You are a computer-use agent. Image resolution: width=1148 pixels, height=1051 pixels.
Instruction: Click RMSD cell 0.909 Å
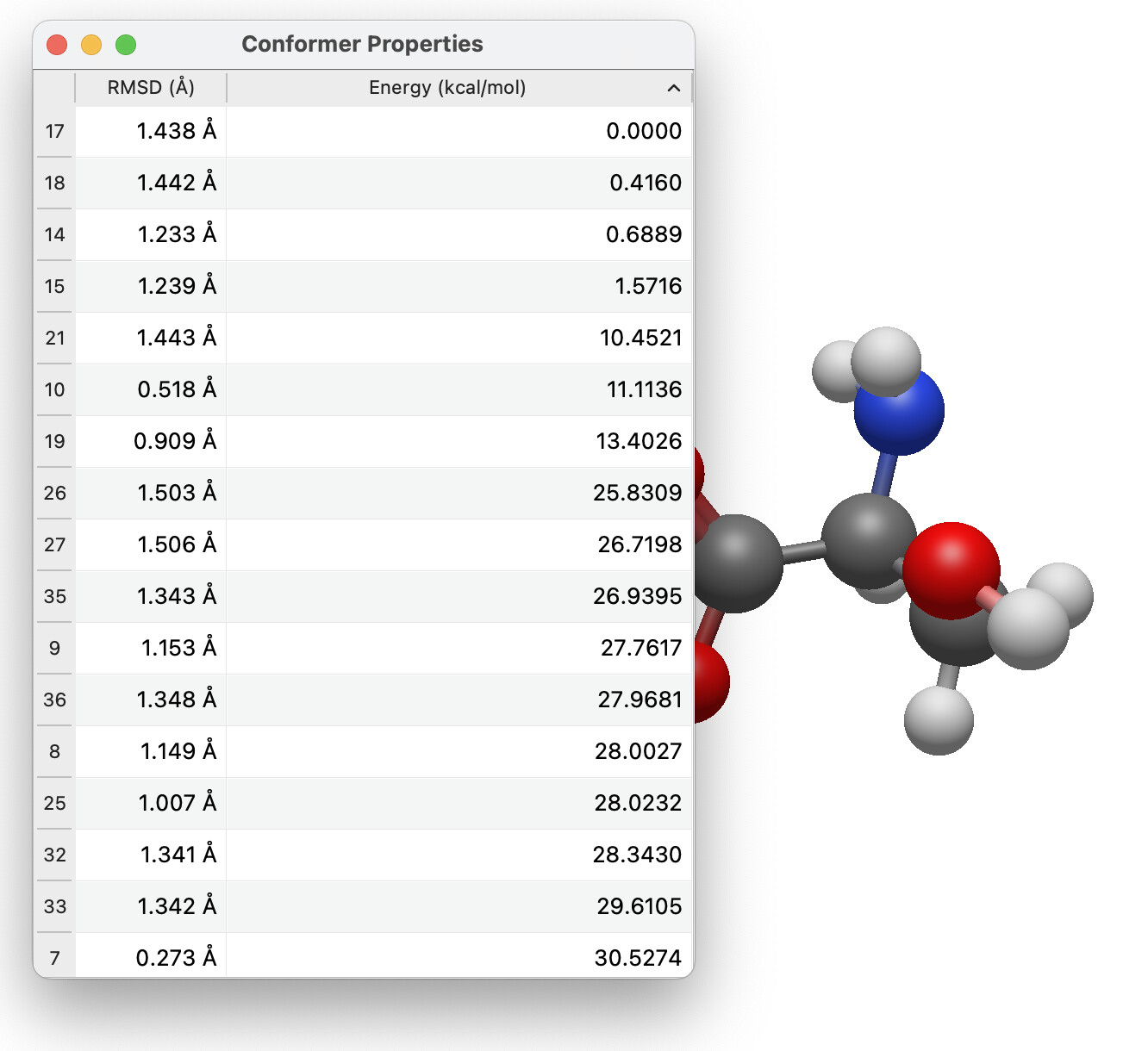coord(151,441)
